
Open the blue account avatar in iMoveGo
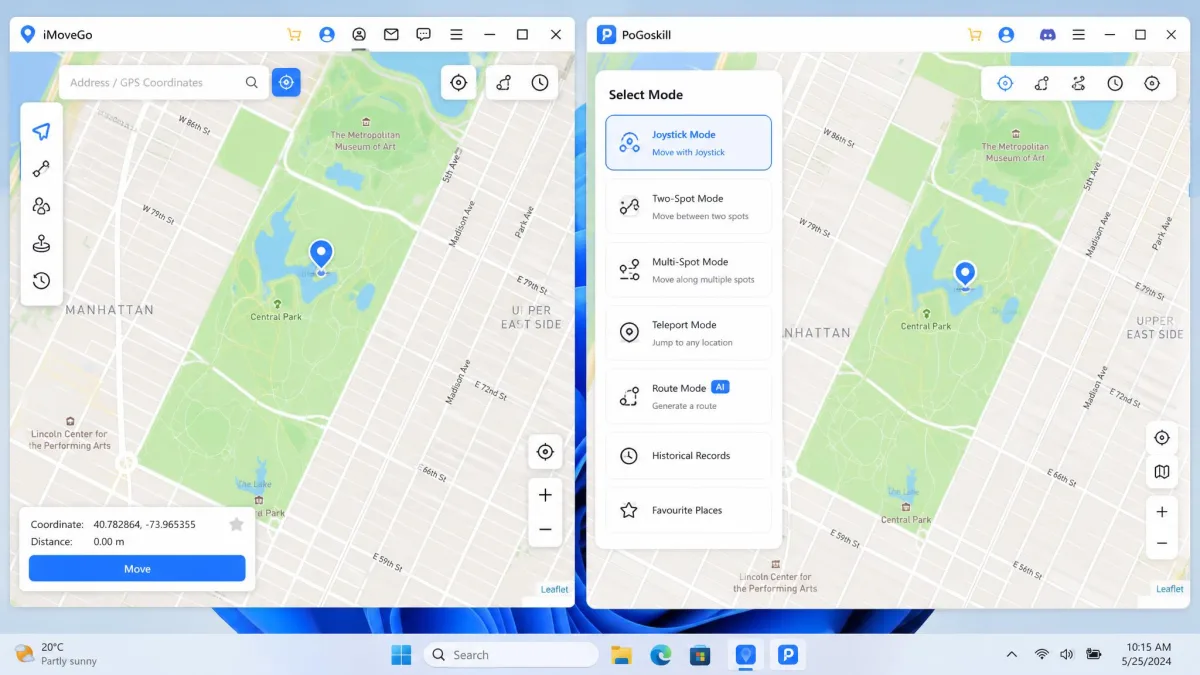pyautogui.click(x=326, y=34)
